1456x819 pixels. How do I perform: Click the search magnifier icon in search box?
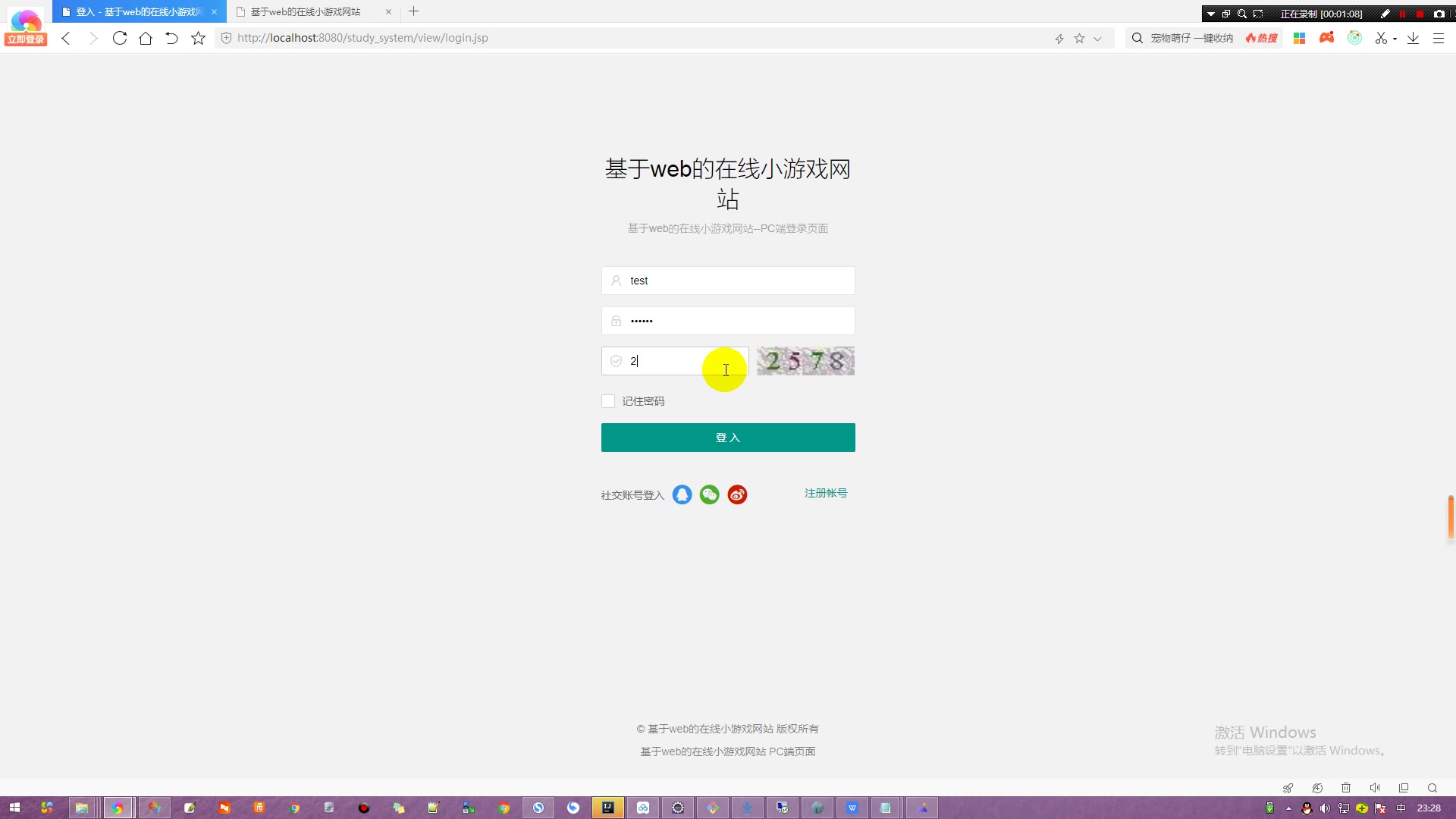tap(1137, 38)
